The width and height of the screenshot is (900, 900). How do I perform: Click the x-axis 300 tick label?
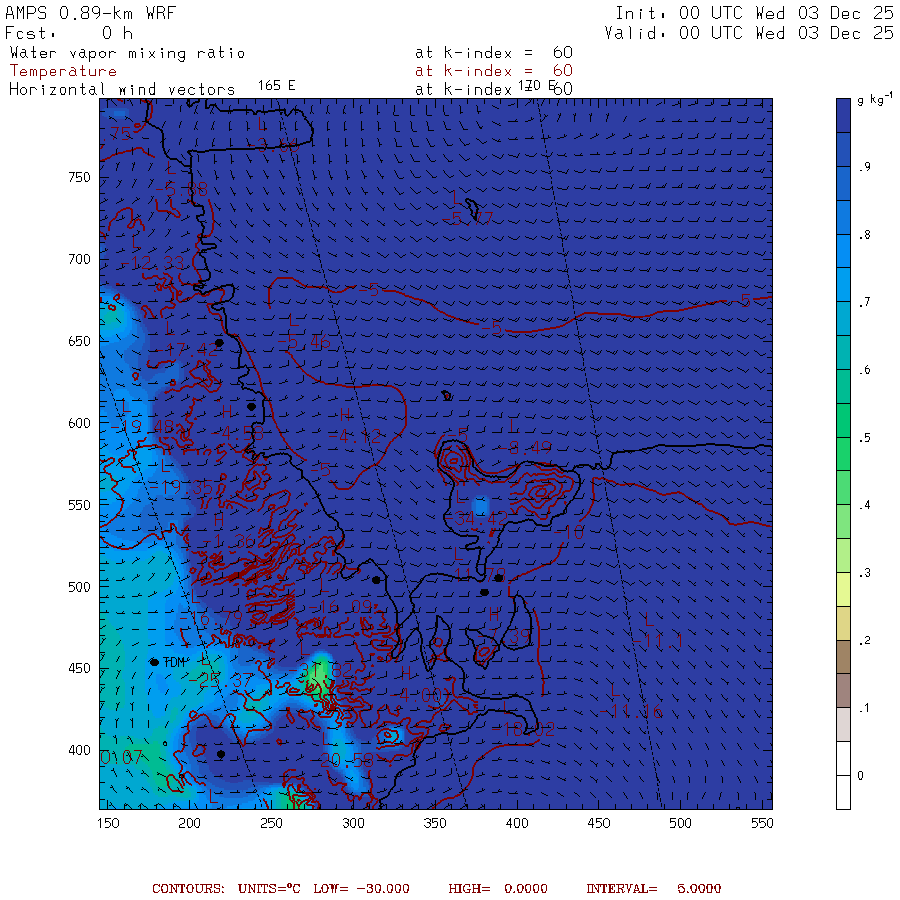pyautogui.click(x=354, y=823)
